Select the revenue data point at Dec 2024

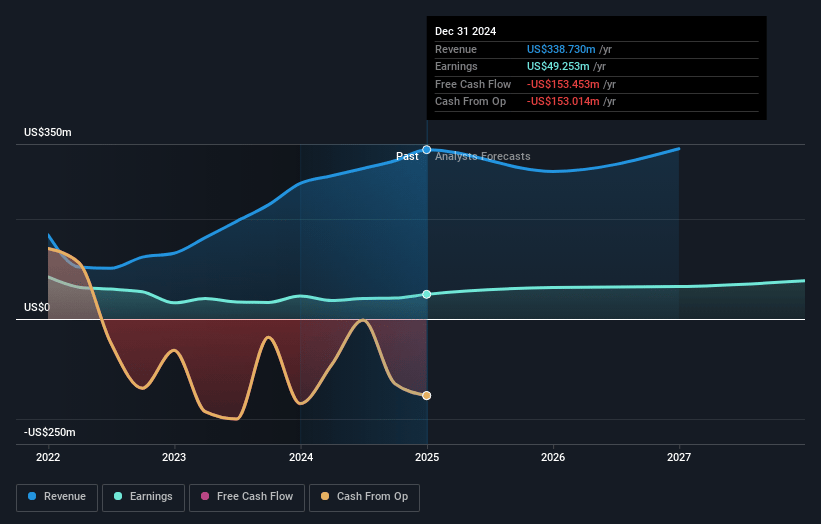tap(427, 150)
